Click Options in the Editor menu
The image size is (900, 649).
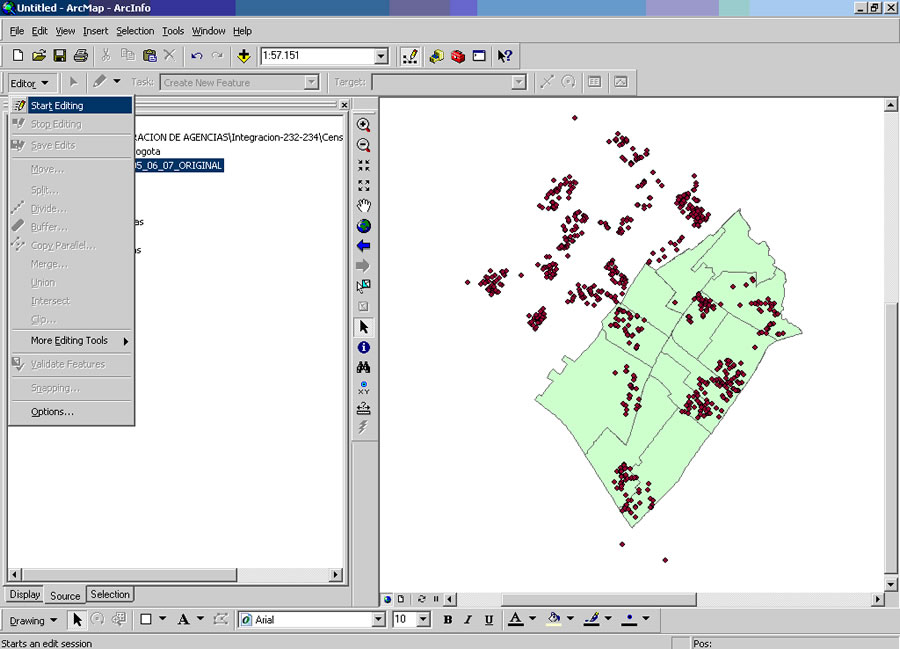coord(52,412)
